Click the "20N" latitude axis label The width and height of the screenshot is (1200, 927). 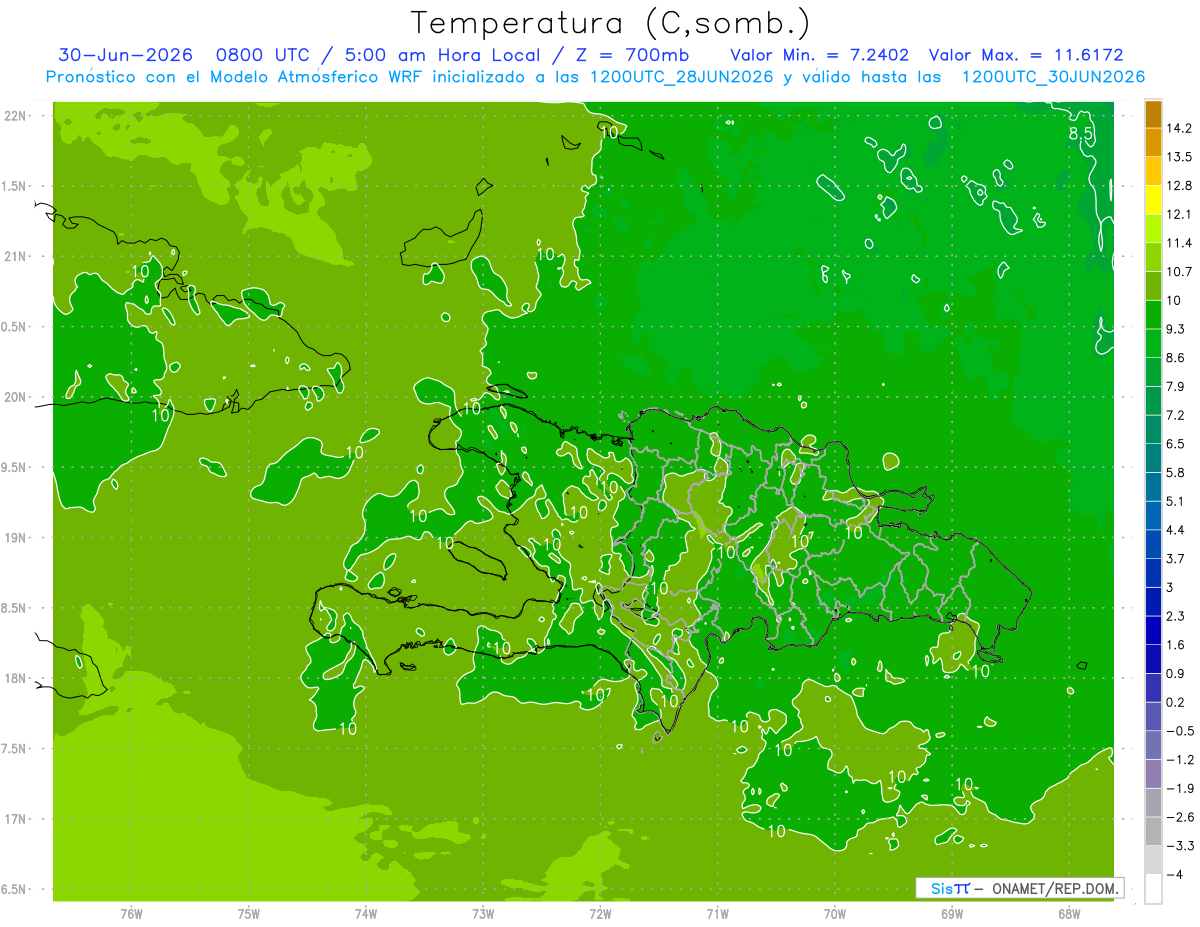pyautogui.click(x=15, y=397)
